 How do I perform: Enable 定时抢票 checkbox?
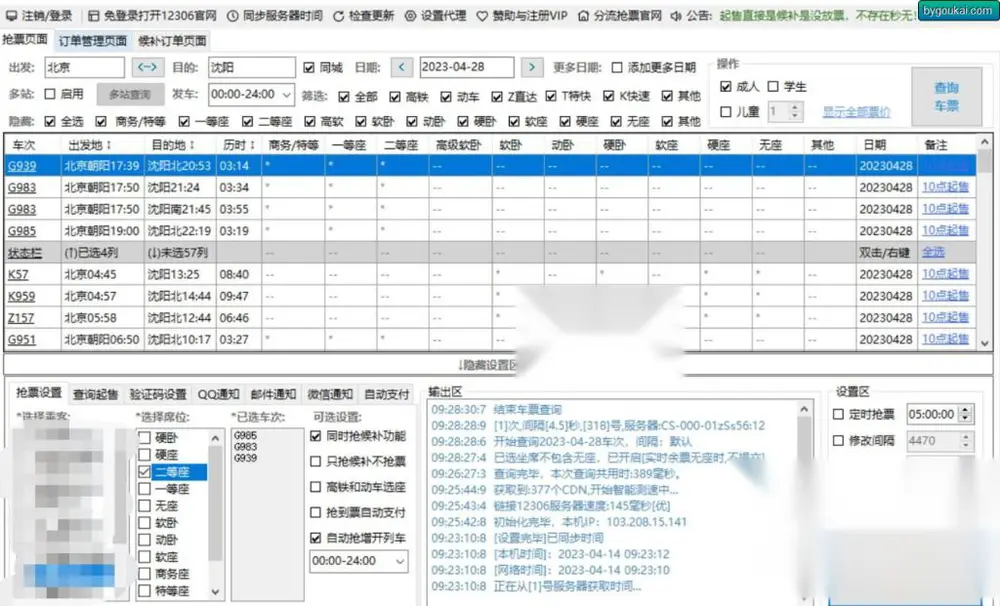click(x=839, y=415)
